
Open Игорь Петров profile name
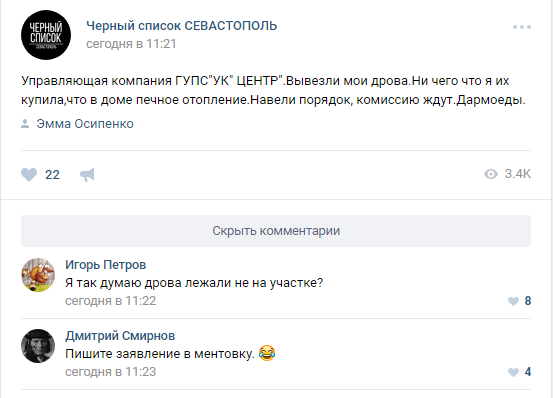(x=105, y=265)
